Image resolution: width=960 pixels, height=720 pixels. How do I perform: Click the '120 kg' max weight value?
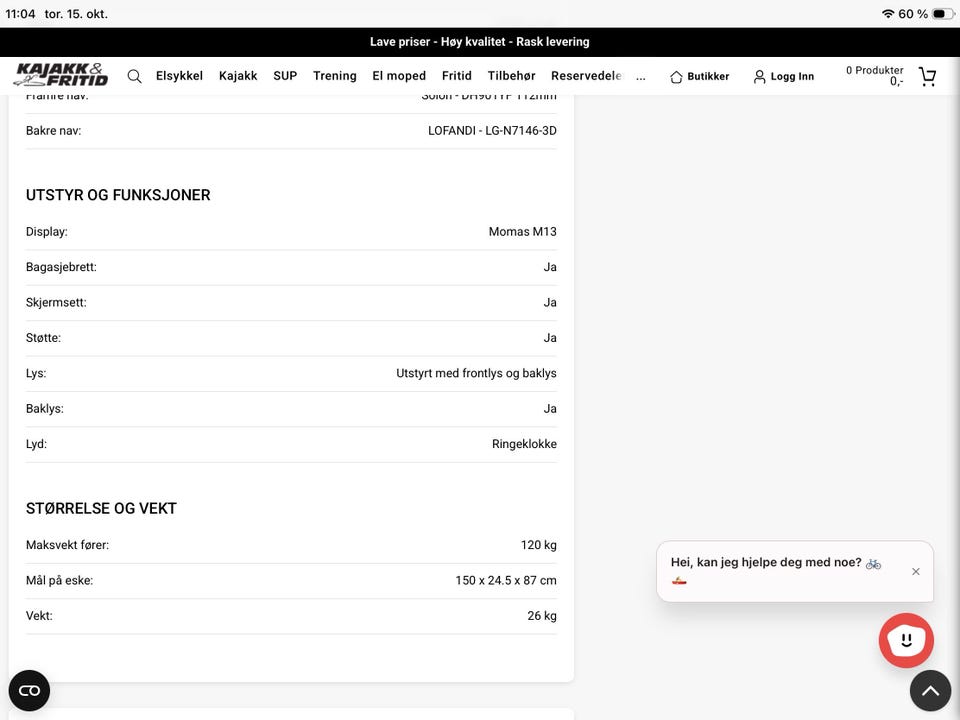click(x=539, y=545)
